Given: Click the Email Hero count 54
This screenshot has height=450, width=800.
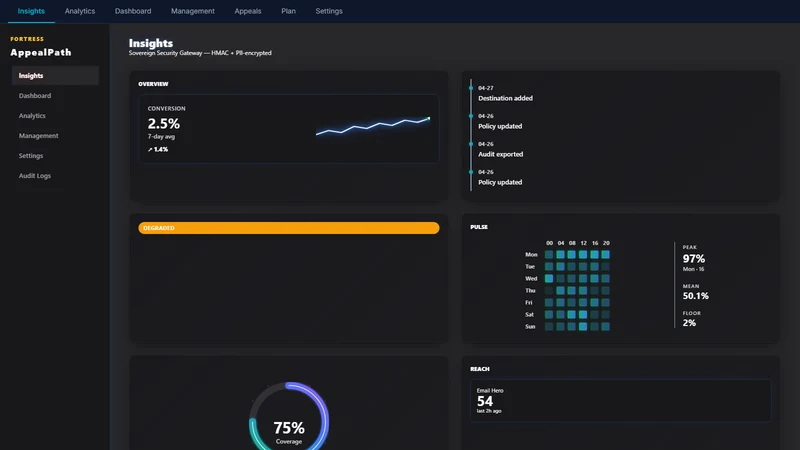Looking at the screenshot, I should click(485, 402).
